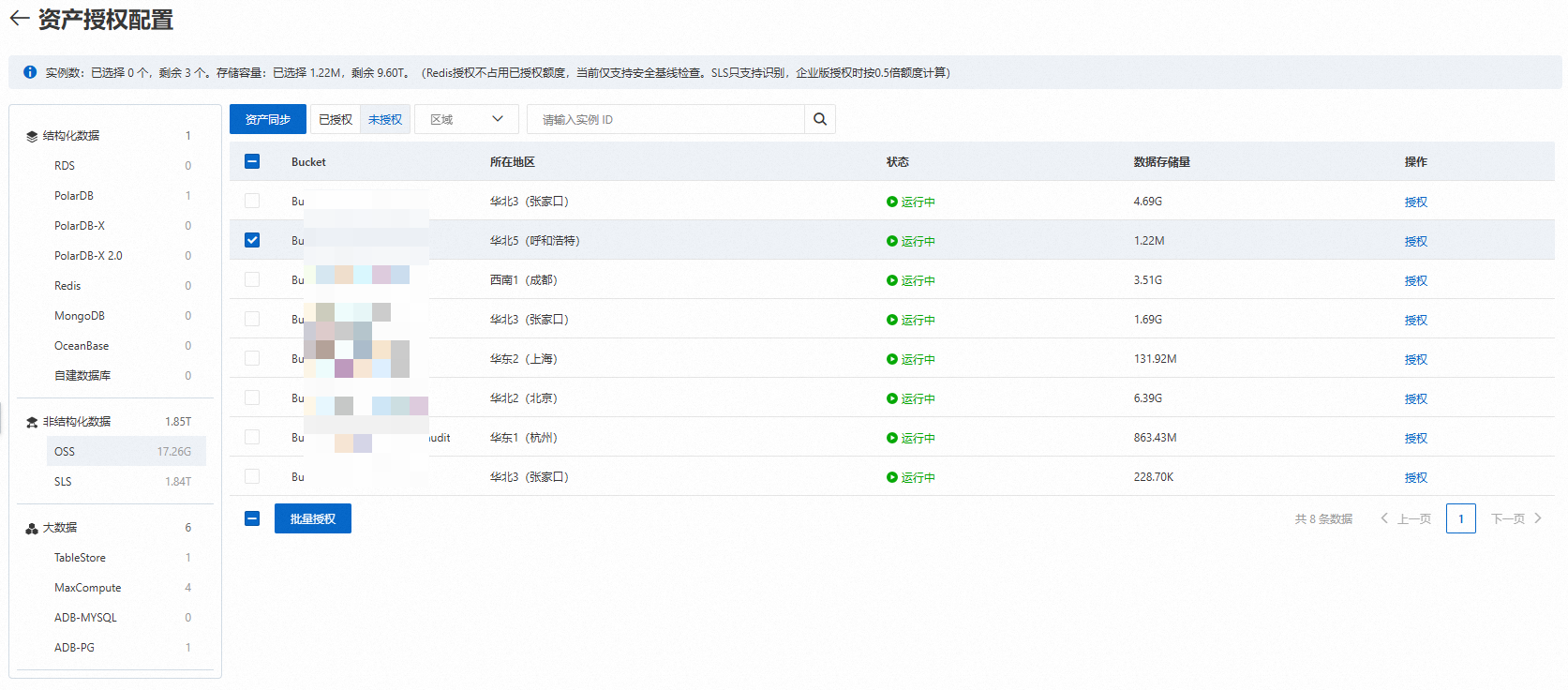The height and width of the screenshot is (690, 1568).
Task: Click 授权 for the 131.92M bucket
Action: pos(1415,359)
